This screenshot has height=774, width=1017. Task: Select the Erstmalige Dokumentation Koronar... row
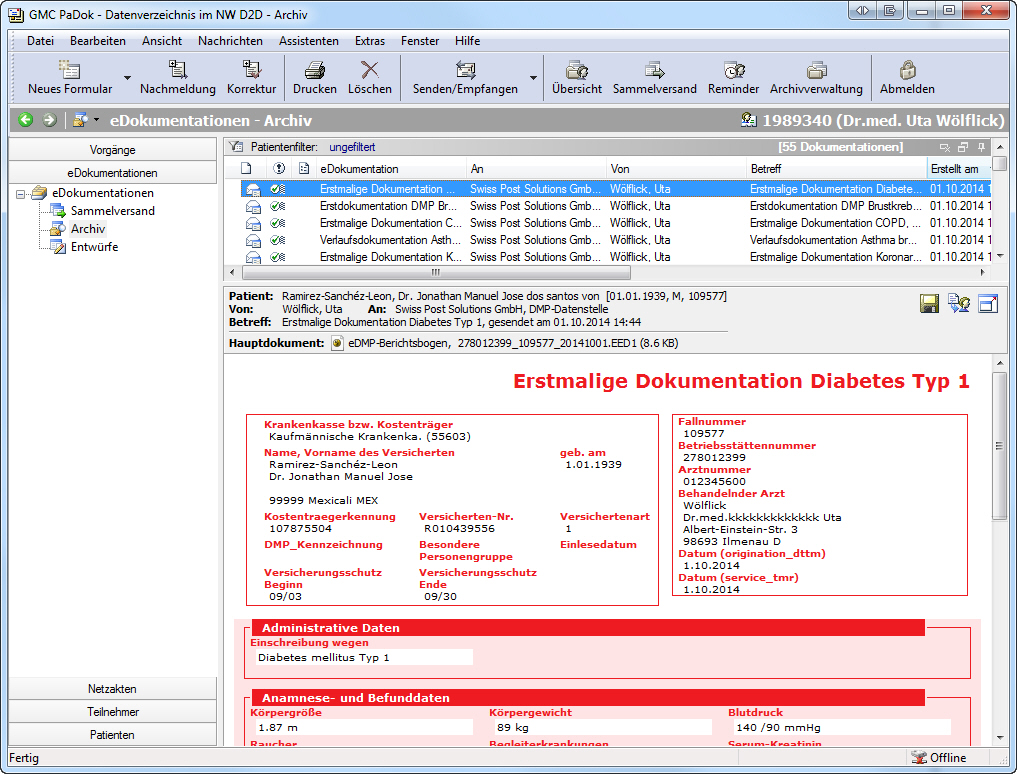coord(616,257)
